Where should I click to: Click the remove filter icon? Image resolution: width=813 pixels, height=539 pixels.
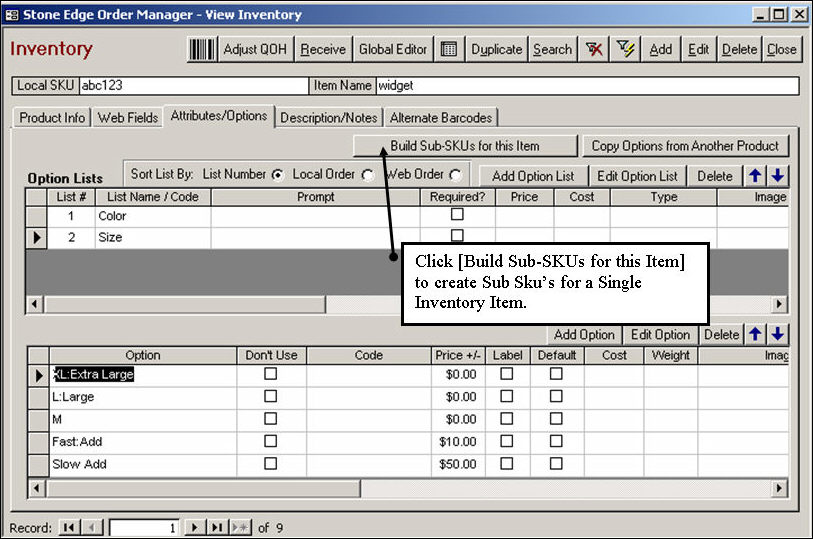click(594, 50)
